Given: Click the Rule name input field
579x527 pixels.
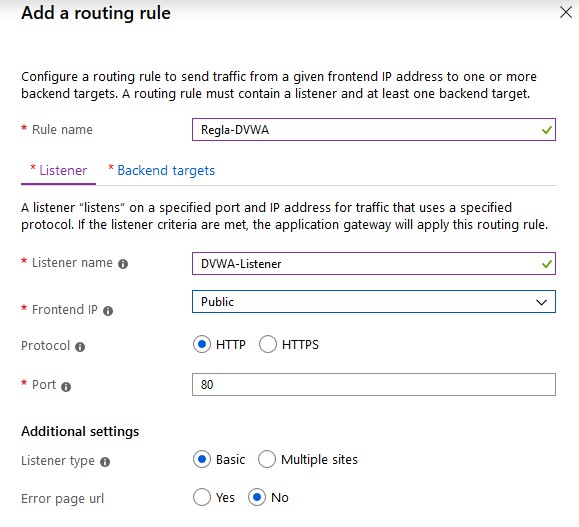Looking at the screenshot, I should (374, 130).
